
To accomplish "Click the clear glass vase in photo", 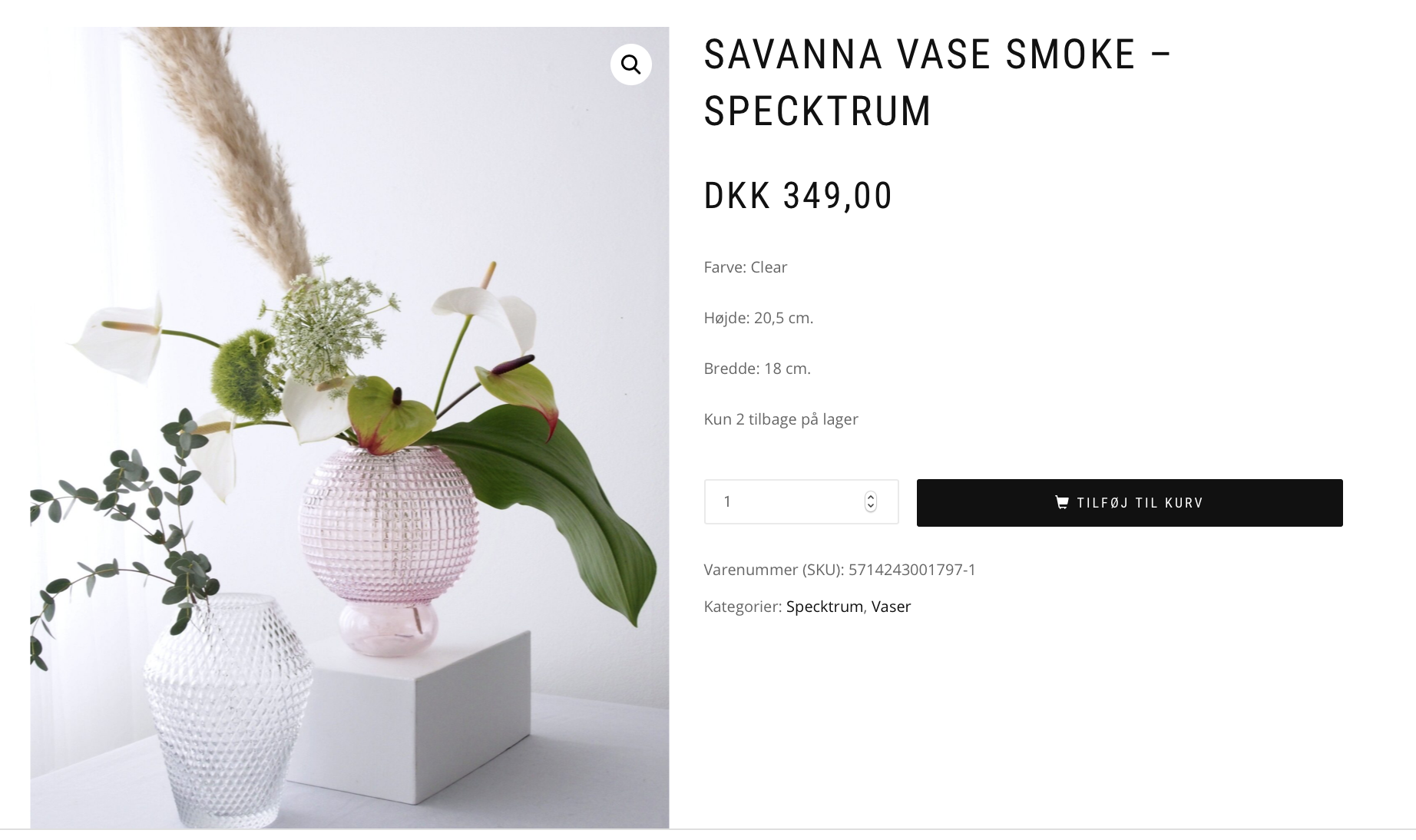I will [228, 710].
